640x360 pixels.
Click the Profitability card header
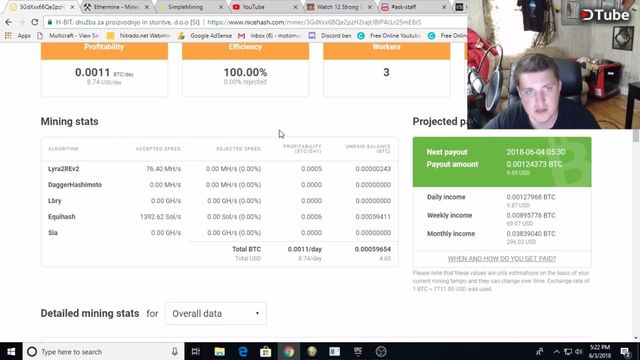(x=104, y=51)
